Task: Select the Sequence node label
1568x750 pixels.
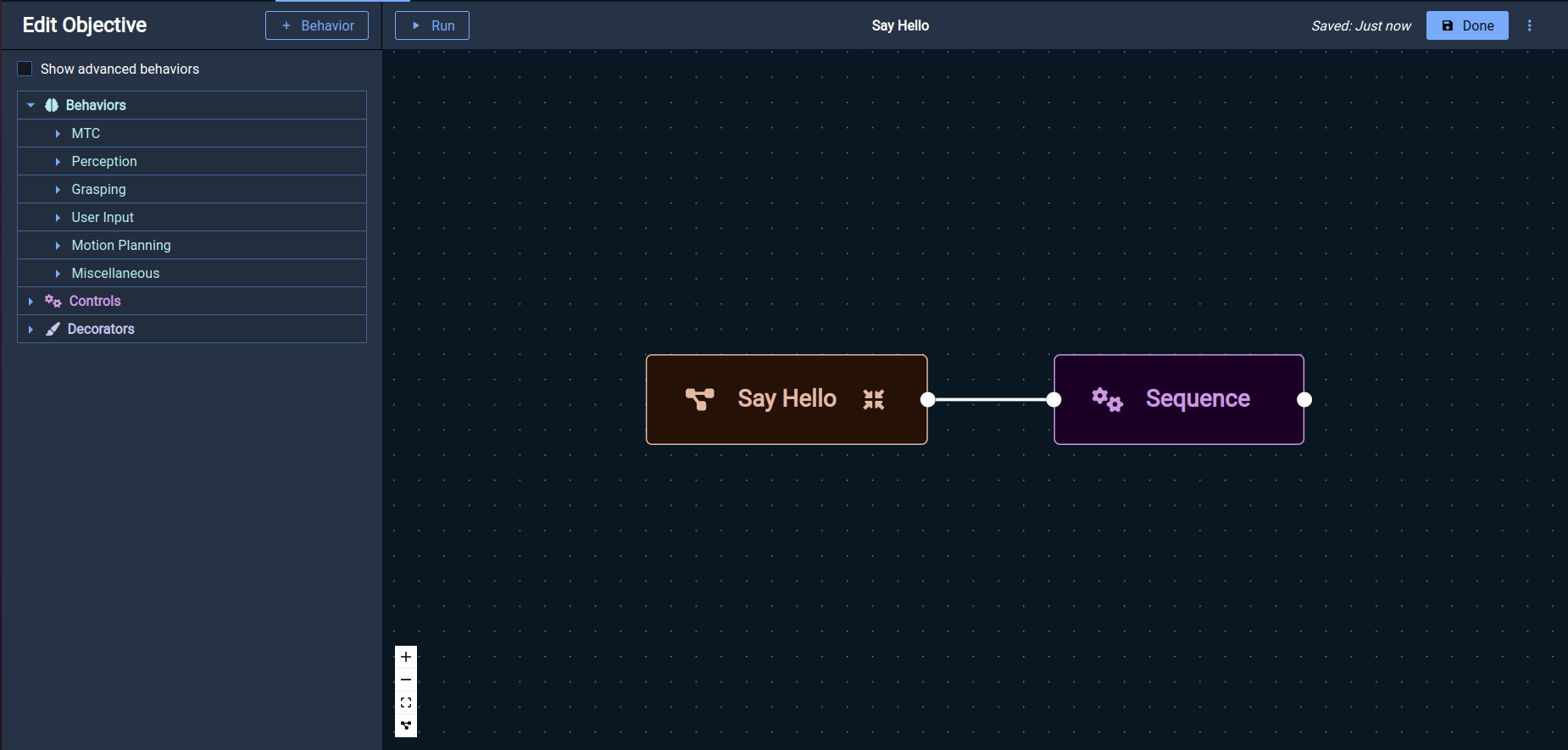Action: pos(1198,398)
